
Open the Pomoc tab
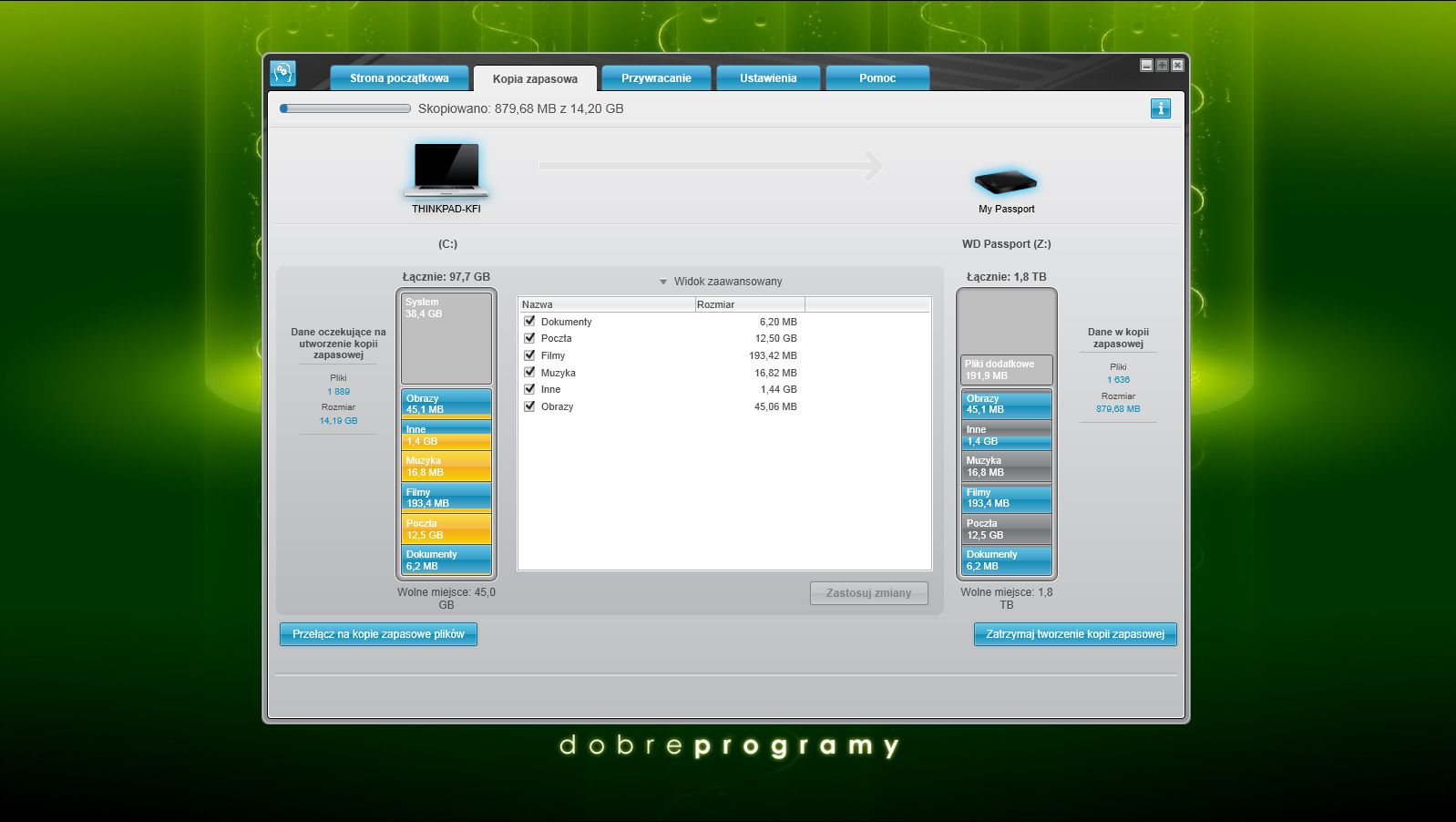[877, 77]
